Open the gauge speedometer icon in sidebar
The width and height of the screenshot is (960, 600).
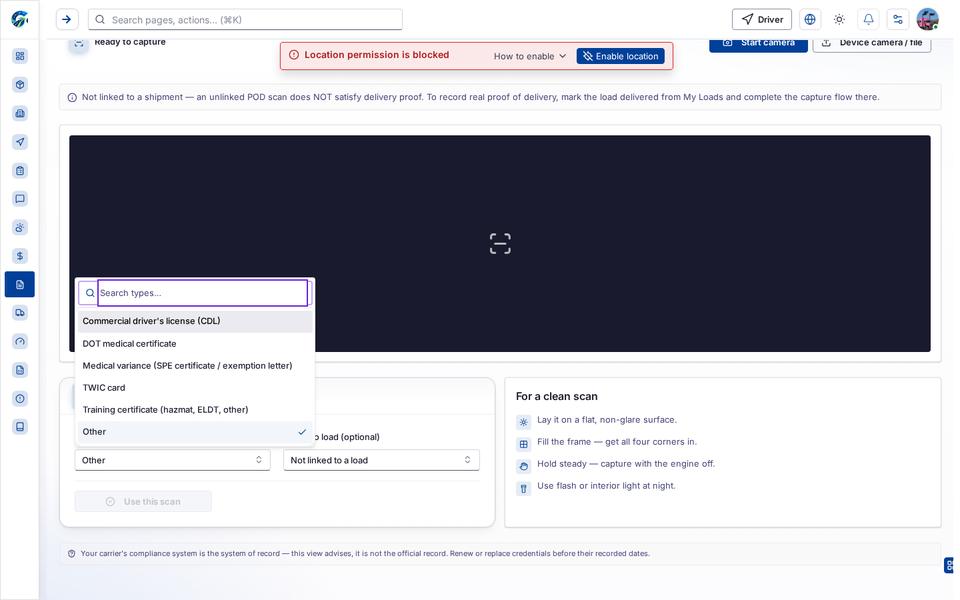click(x=20, y=342)
